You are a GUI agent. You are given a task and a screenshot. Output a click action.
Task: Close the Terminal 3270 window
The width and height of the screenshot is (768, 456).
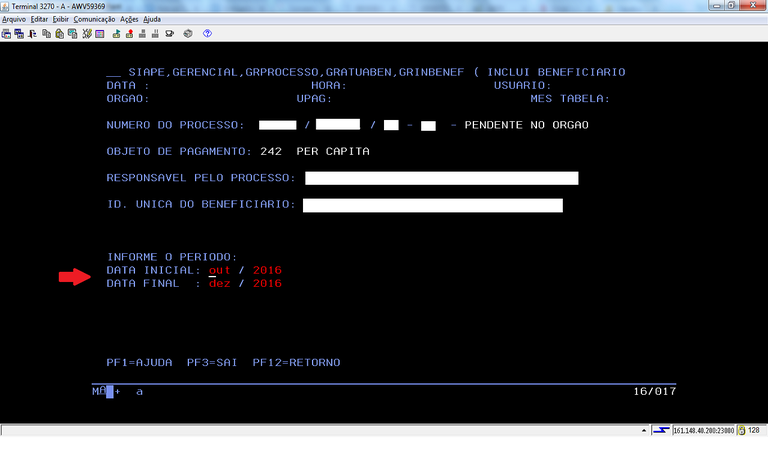pyautogui.click(x=753, y=5)
